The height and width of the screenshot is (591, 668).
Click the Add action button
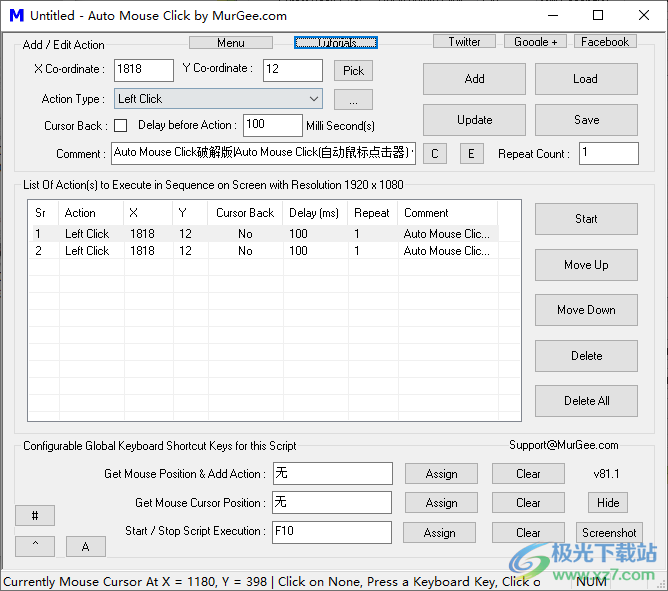tap(474, 79)
